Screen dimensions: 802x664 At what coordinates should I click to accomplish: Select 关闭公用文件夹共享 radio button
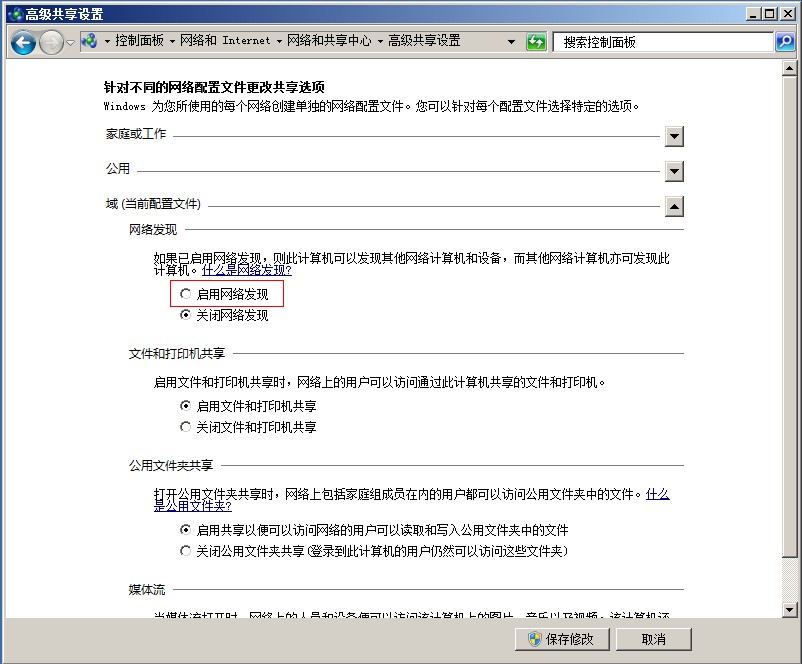(185, 550)
